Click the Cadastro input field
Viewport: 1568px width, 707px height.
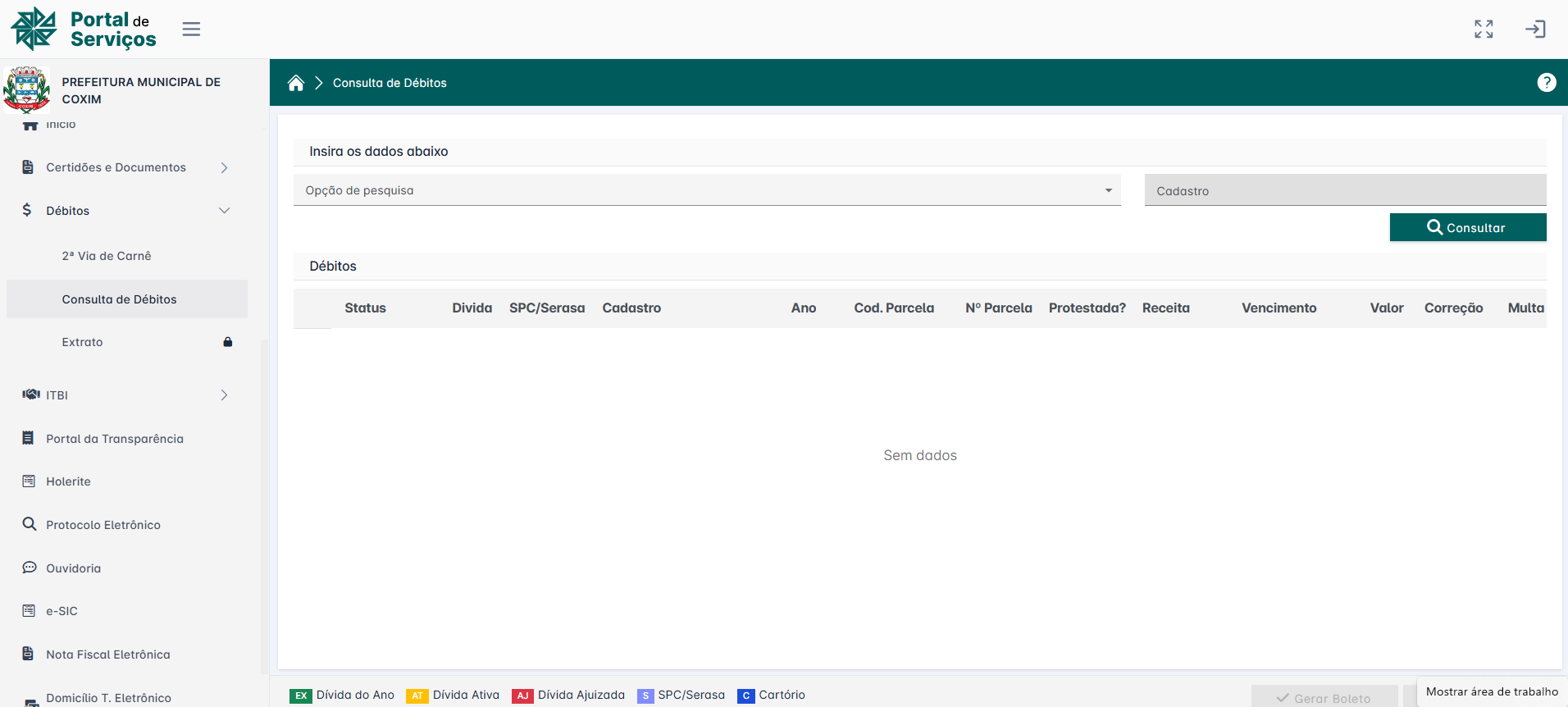(x=1344, y=191)
